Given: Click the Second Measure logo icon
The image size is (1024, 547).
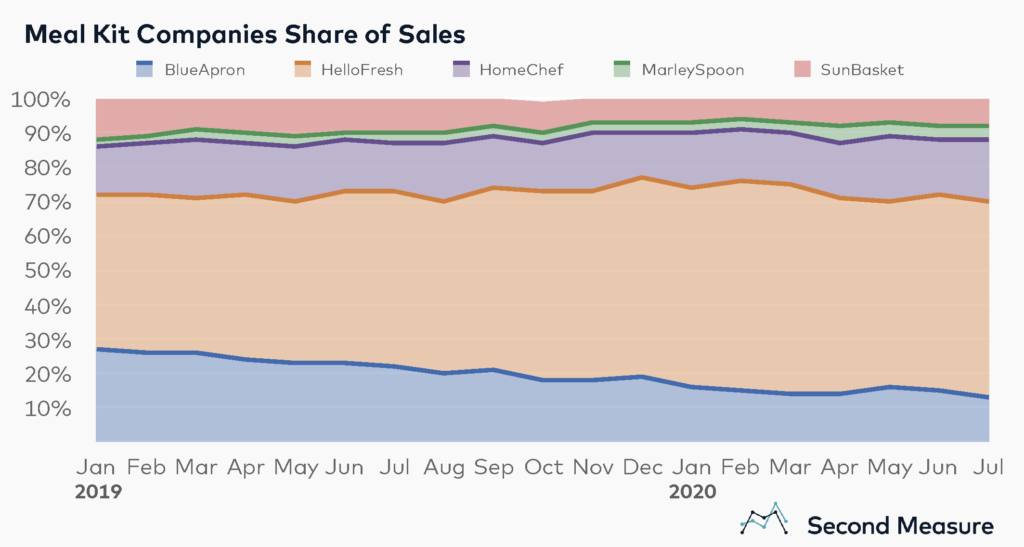Looking at the screenshot, I should point(765,519).
